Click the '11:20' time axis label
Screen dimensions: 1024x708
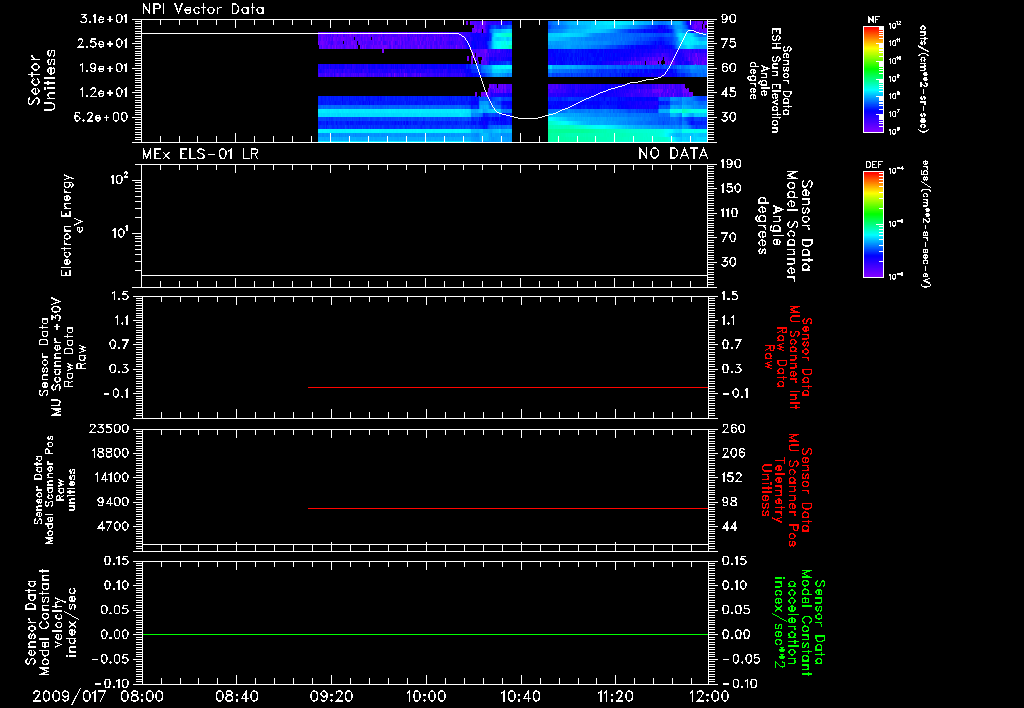[x=615, y=696]
